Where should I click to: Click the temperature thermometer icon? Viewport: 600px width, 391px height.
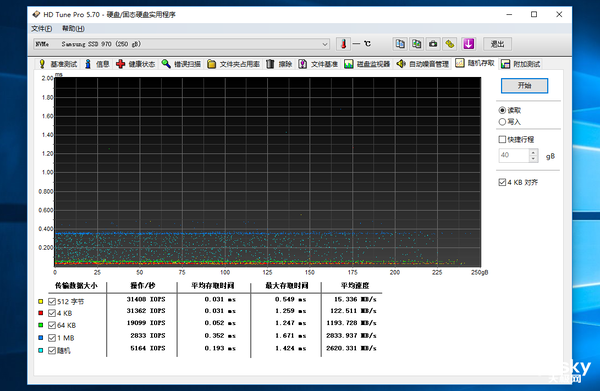[343, 44]
